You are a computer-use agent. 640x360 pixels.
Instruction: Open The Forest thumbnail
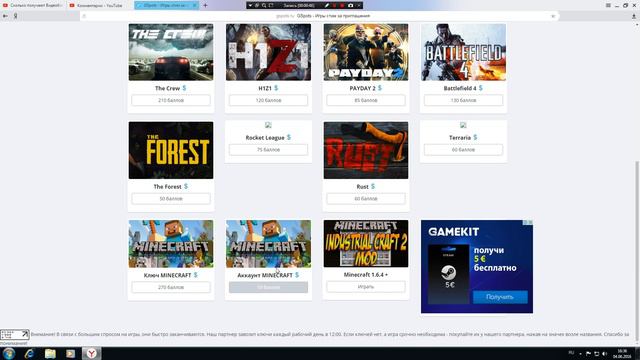pyautogui.click(x=171, y=150)
